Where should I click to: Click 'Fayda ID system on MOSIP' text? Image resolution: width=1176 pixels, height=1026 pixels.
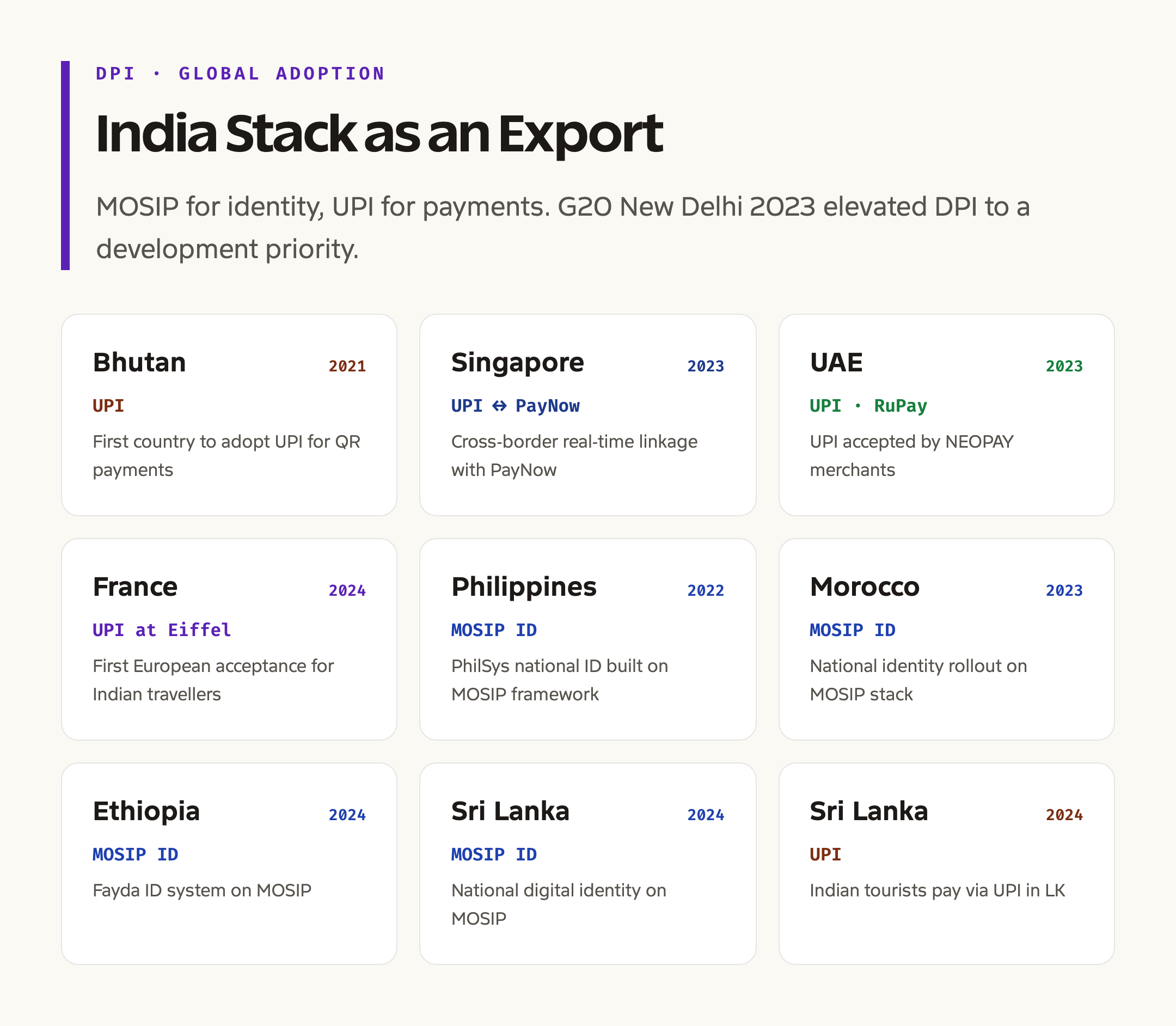pyautogui.click(x=202, y=890)
